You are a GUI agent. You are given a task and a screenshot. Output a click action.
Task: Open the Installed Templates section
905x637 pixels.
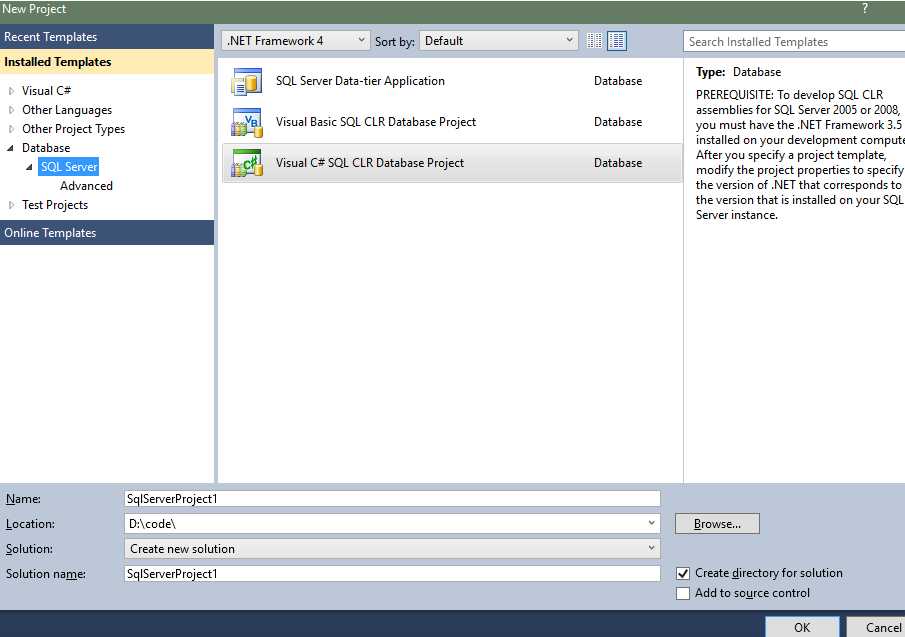(x=107, y=62)
